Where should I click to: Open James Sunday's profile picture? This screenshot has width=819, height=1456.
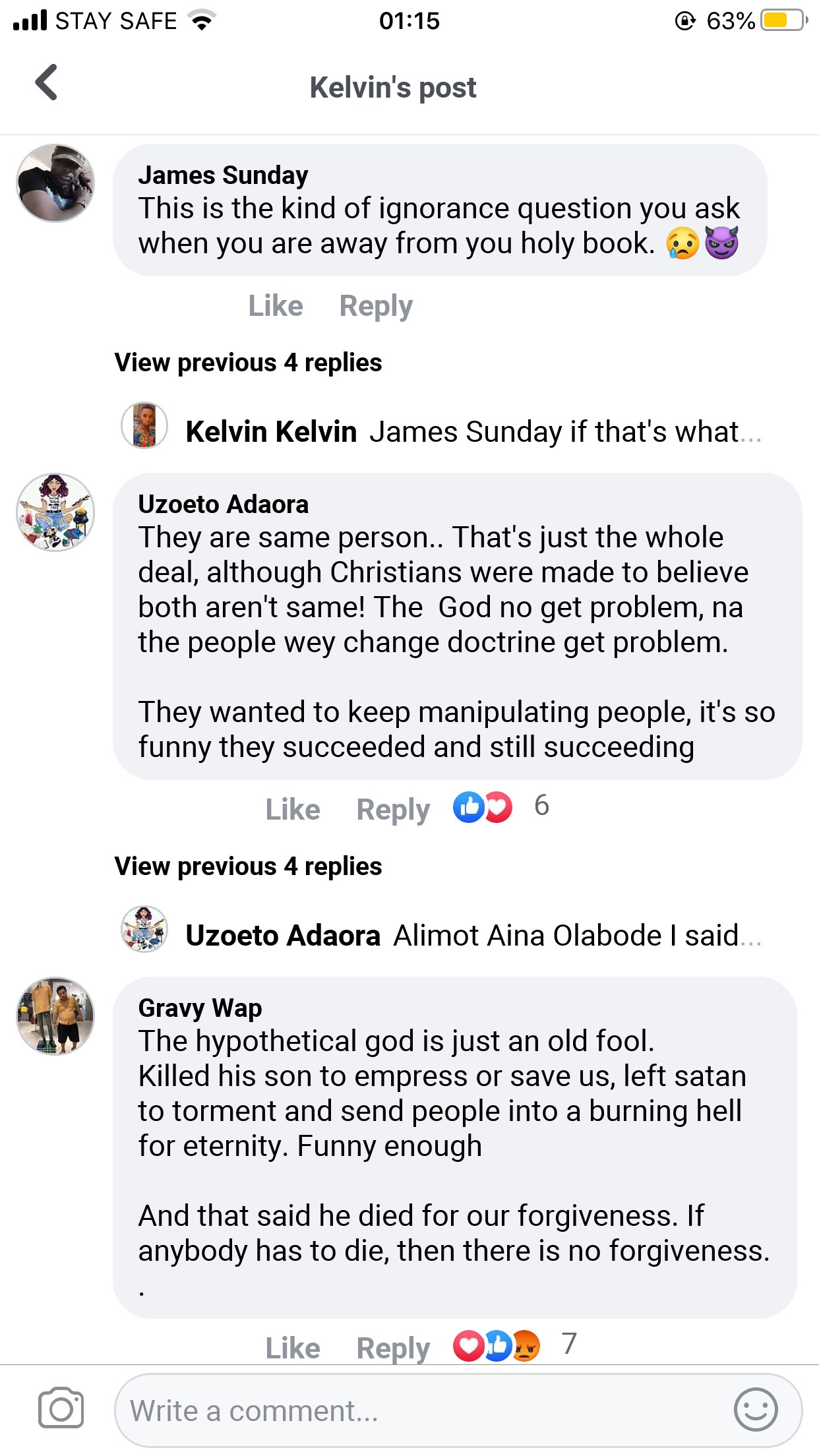coord(55,183)
